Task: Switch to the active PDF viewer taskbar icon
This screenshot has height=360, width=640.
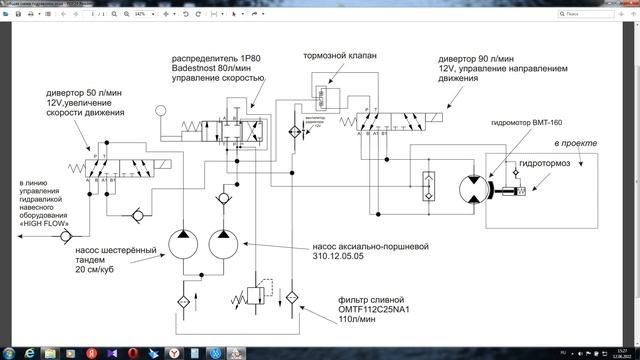Action: (236, 353)
